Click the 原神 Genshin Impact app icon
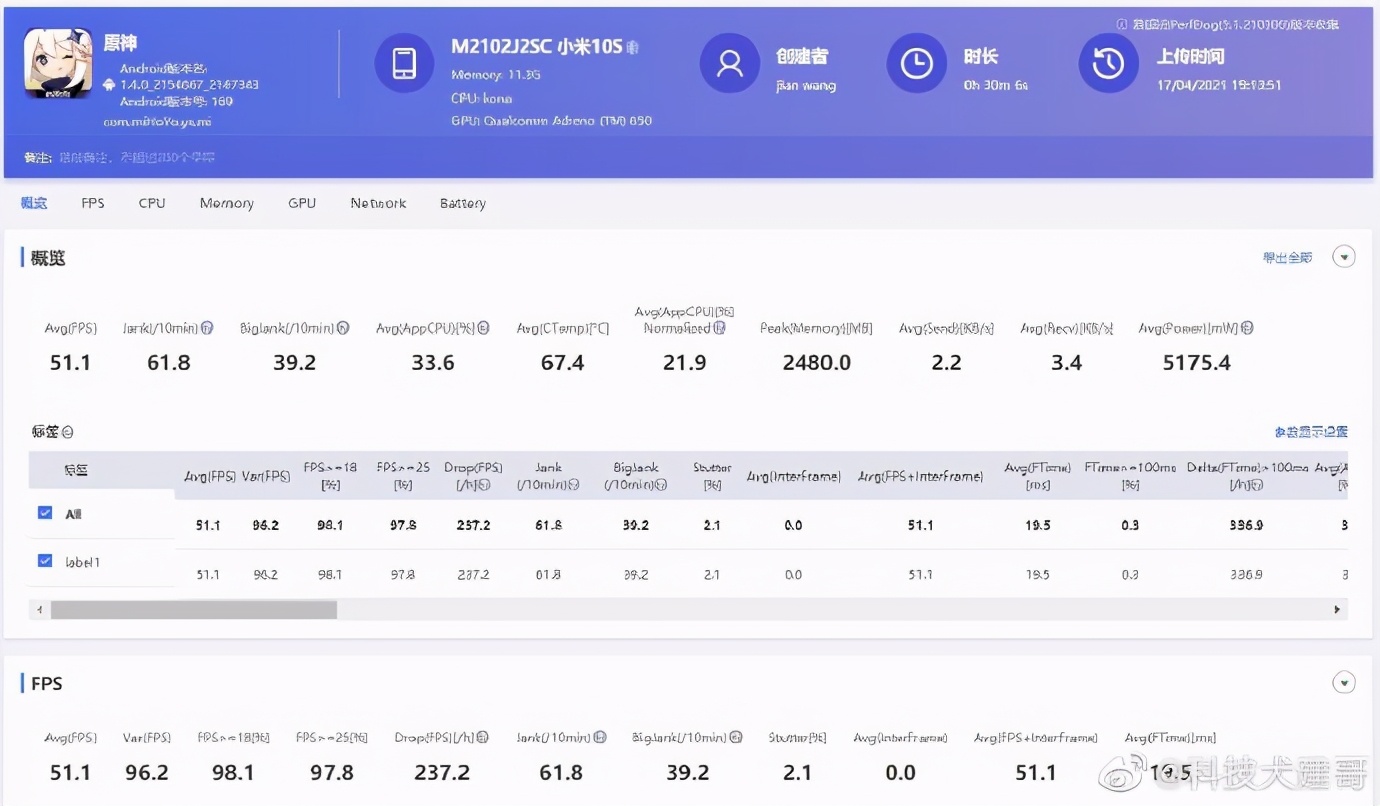1380x806 pixels. (57, 64)
